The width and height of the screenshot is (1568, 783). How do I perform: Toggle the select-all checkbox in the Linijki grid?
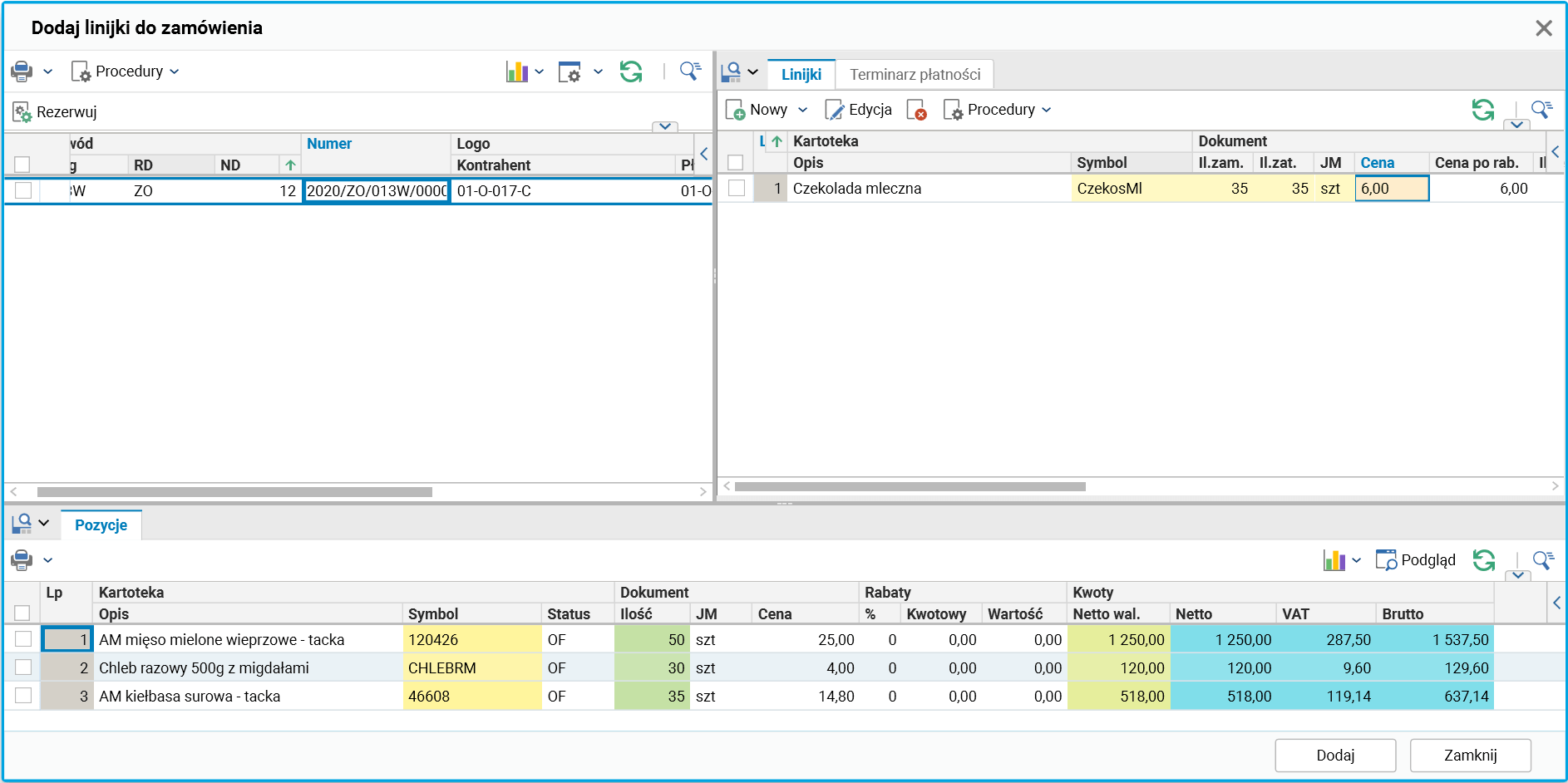pos(736,162)
